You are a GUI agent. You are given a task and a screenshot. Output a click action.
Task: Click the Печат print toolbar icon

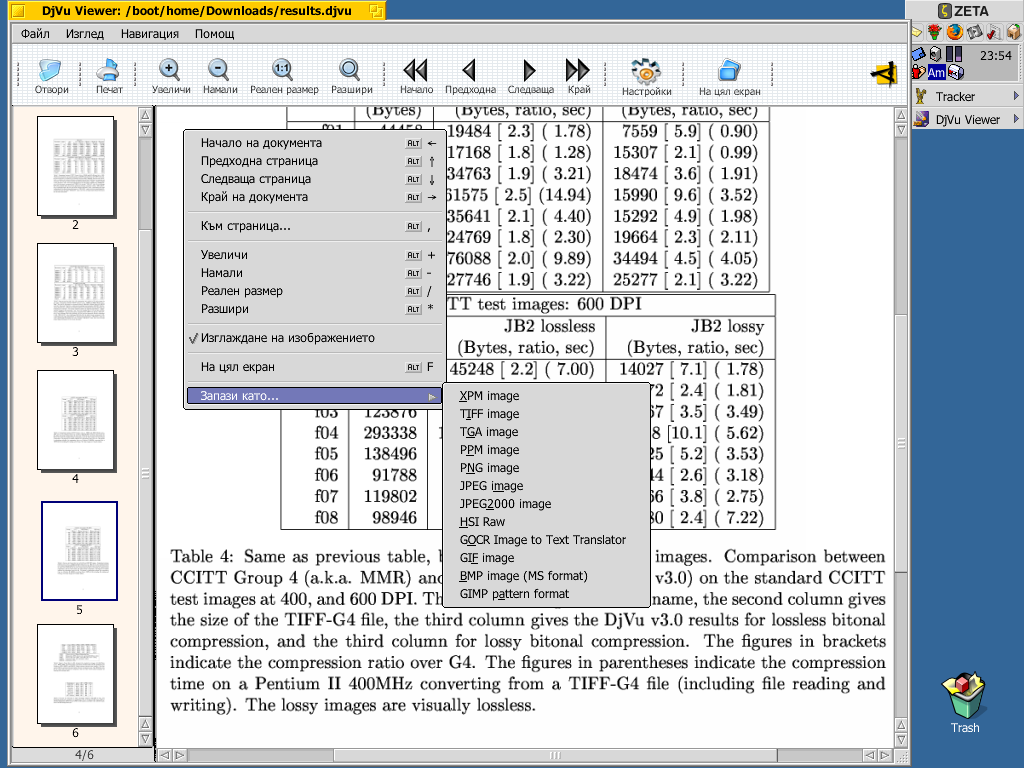tap(108, 71)
